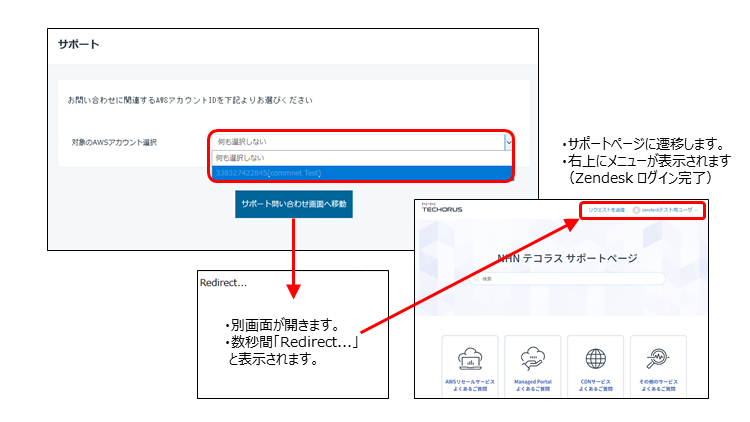Click the CDNサービス よくあるご質問 link text
The image size is (750, 422).
pos(596,385)
